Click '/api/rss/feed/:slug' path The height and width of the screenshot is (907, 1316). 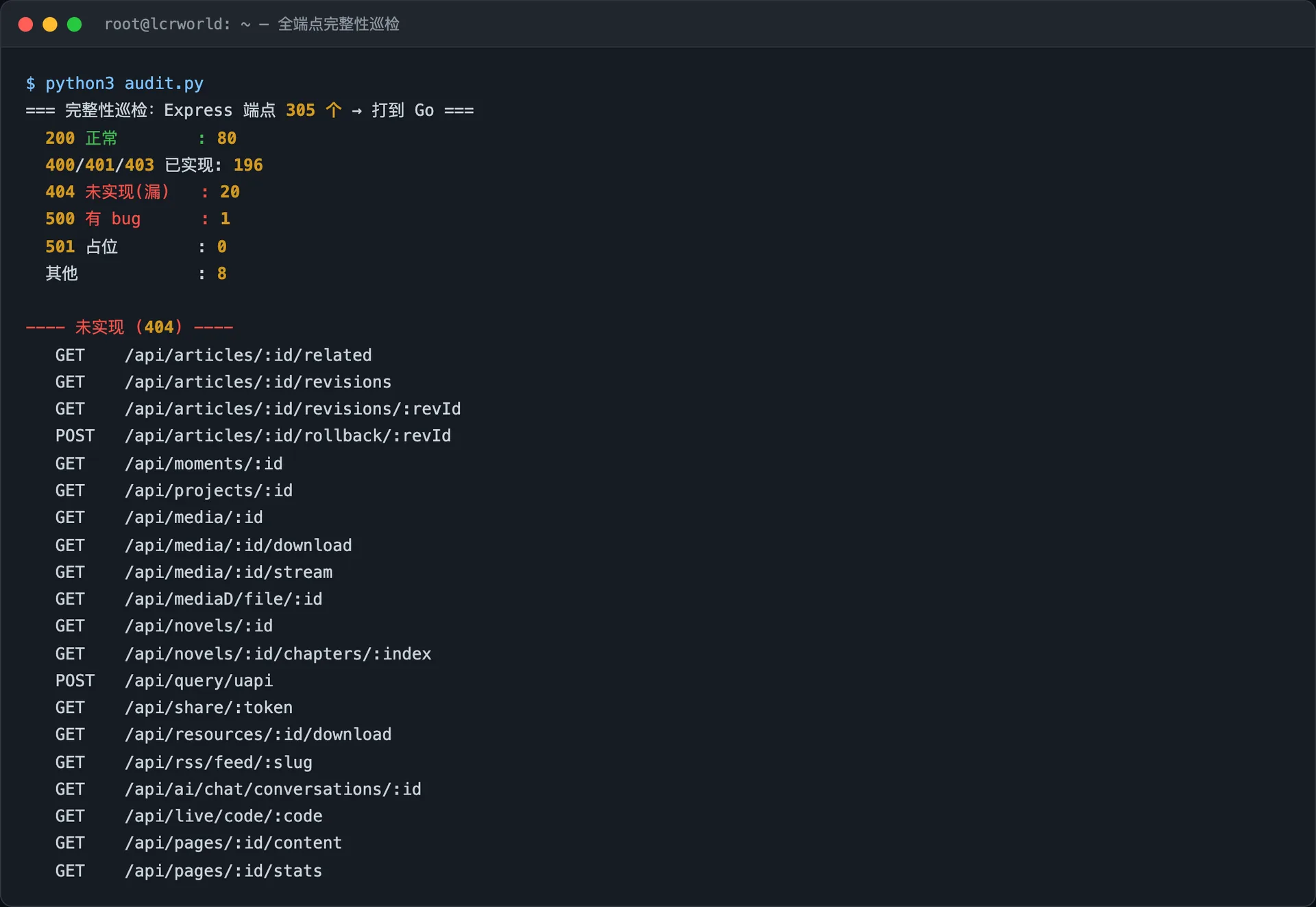[x=219, y=762]
